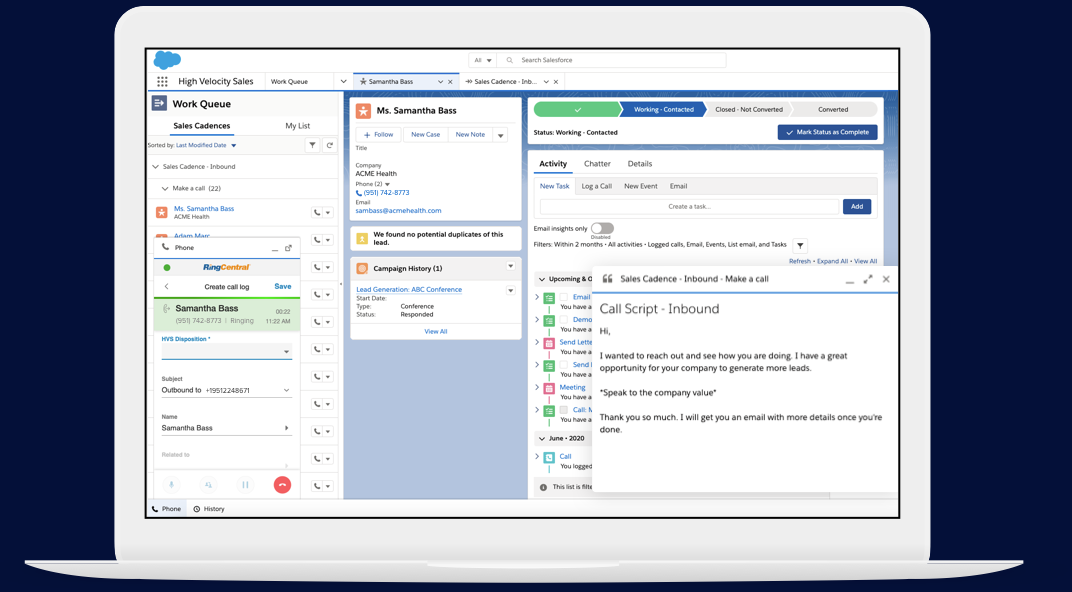Viewport: 1072px width, 592px height.
Task: Click the lead icon beside Ms. Samantha Bass in Work Queue
Action: [161, 213]
